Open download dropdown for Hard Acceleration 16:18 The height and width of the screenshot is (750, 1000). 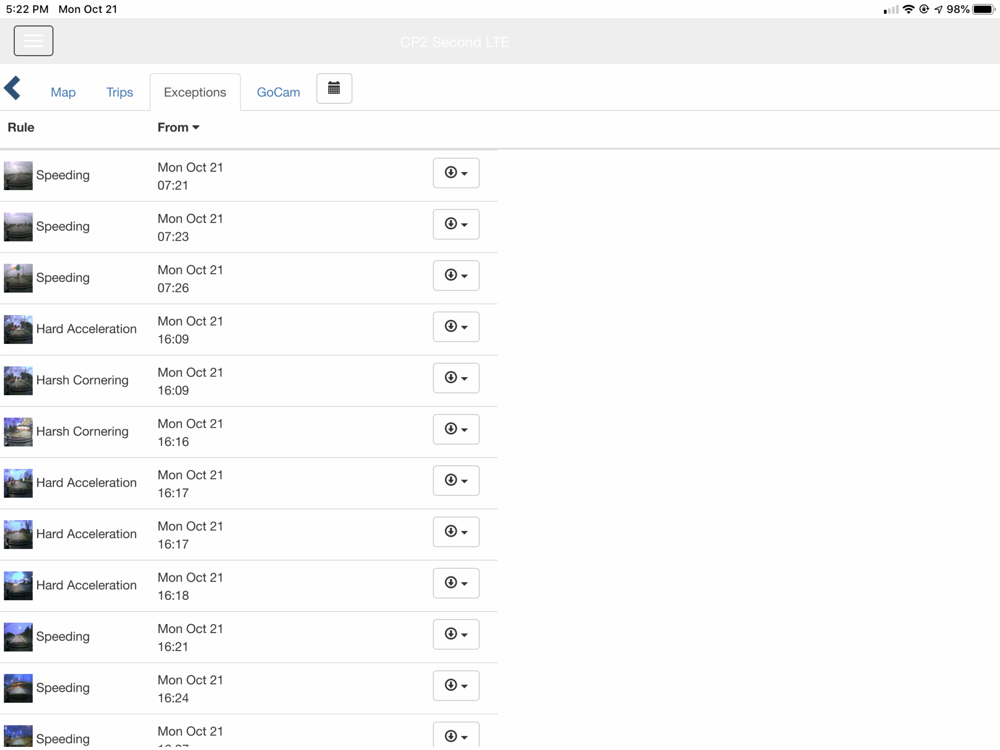coord(456,583)
